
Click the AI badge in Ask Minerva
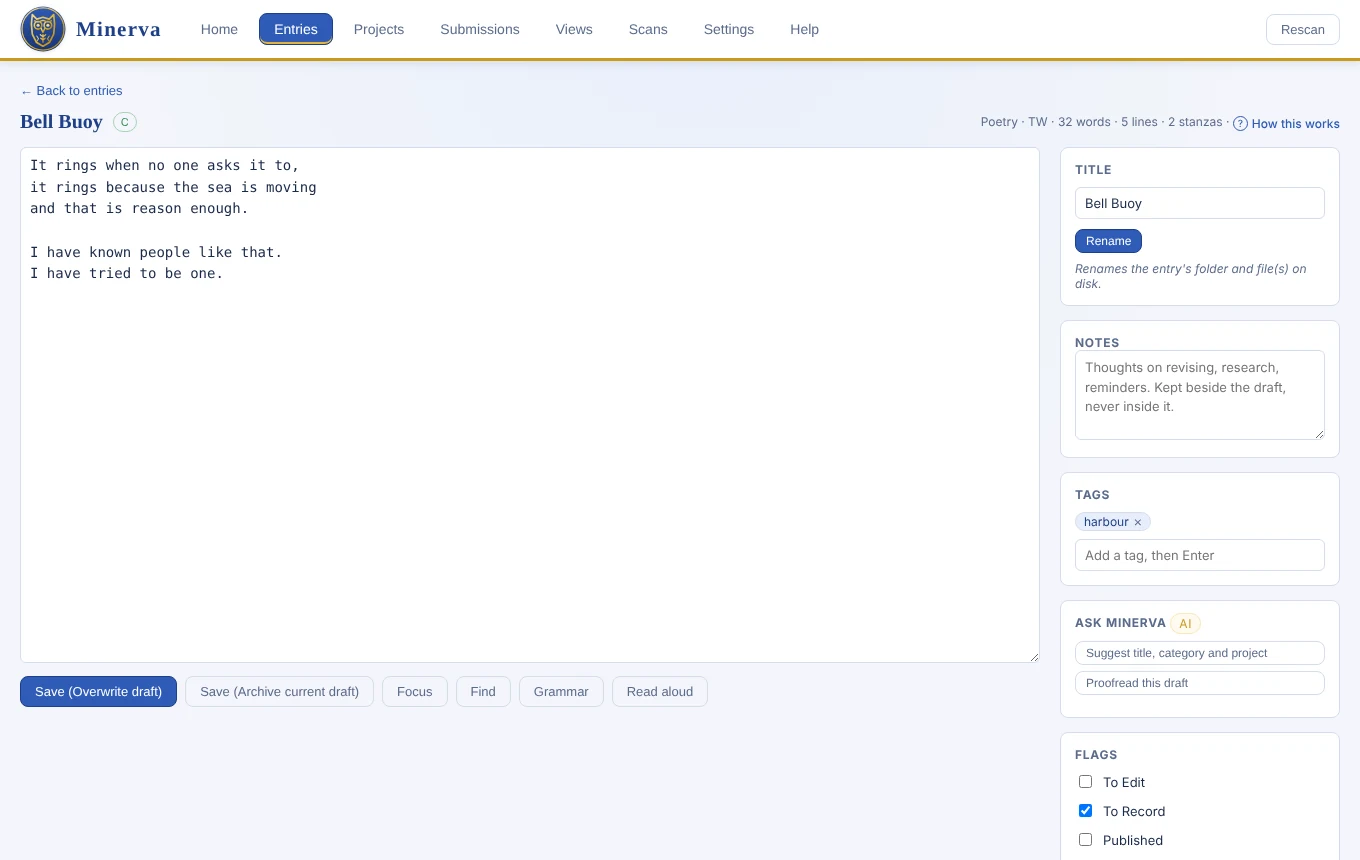pyautogui.click(x=1185, y=623)
